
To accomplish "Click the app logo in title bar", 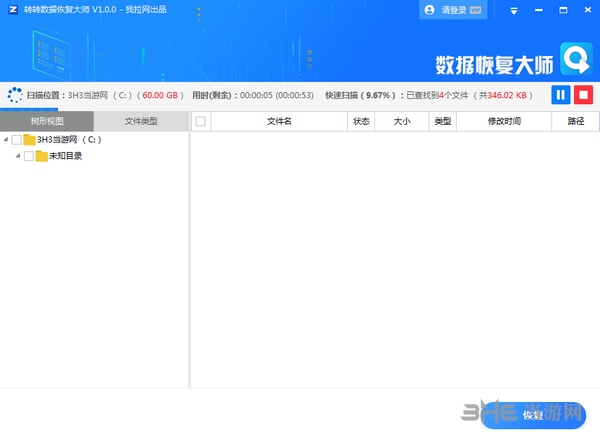I will pyautogui.click(x=13, y=10).
